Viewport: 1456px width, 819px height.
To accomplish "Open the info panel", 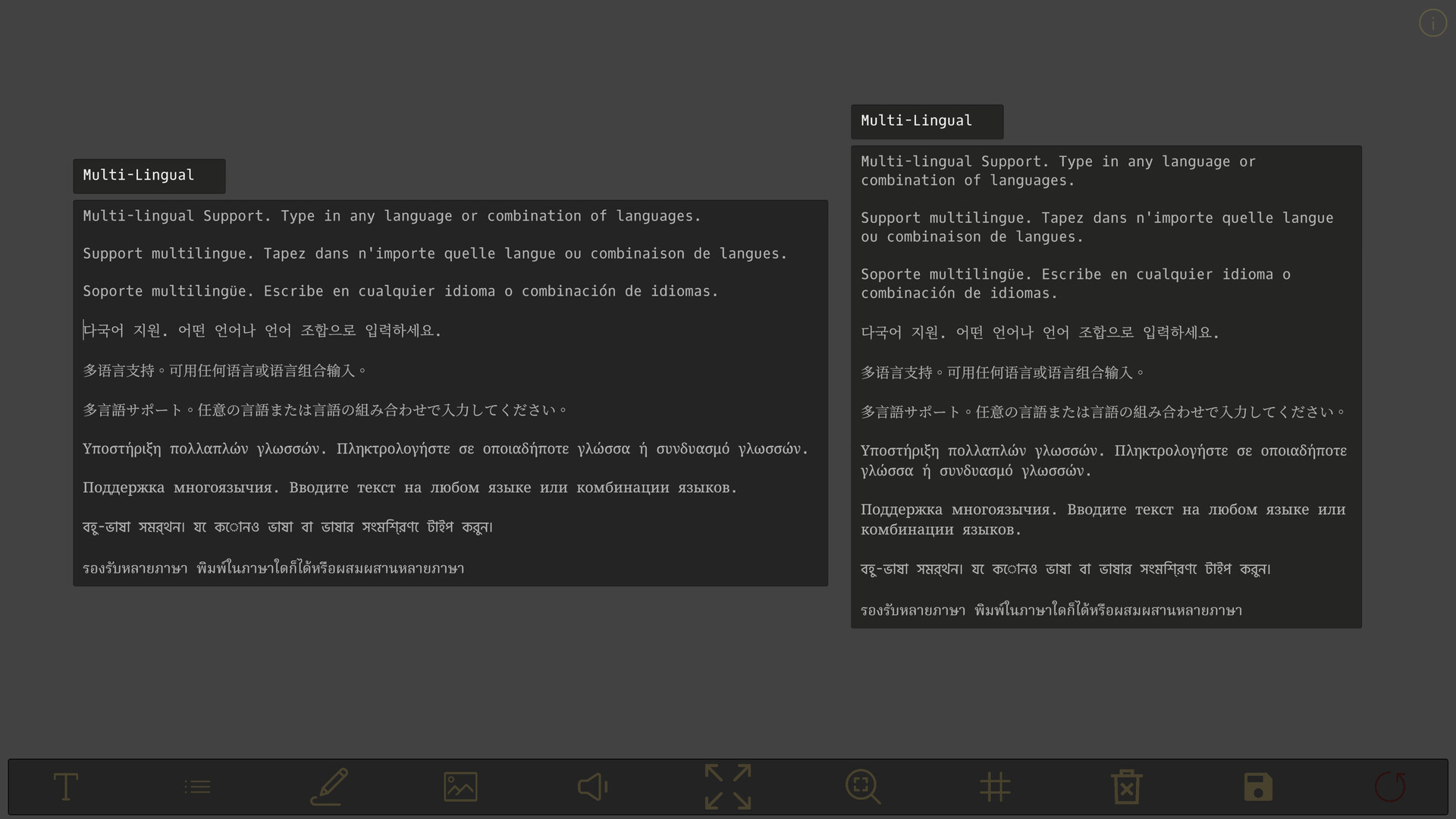I will 1432,23.
